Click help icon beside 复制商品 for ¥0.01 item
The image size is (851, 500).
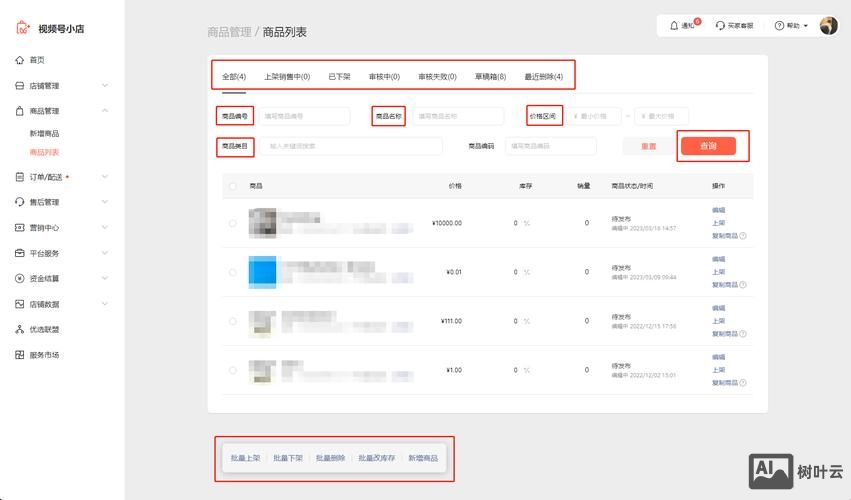point(743,284)
